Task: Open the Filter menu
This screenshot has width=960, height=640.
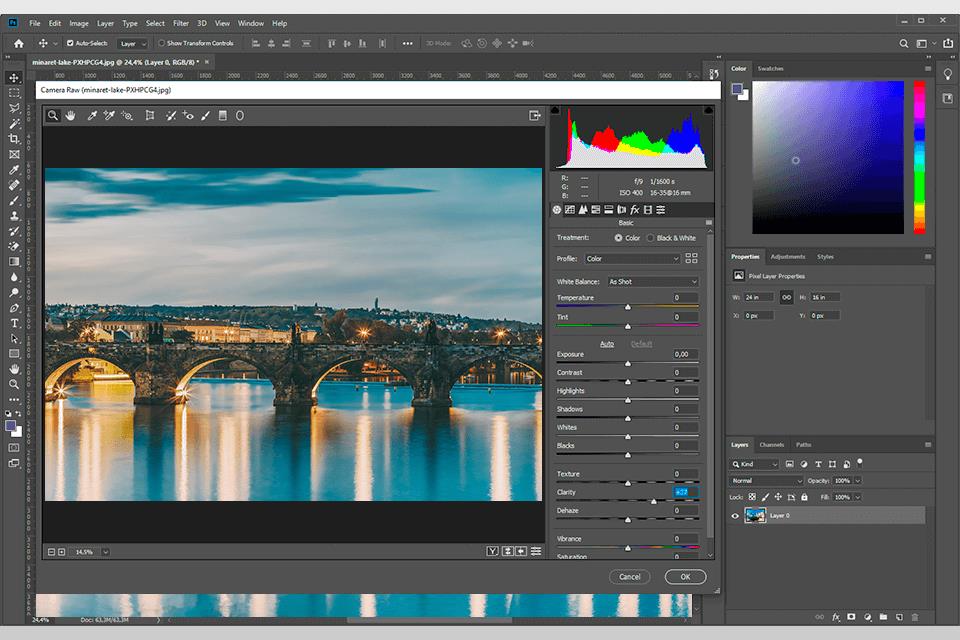Action: 180,23
